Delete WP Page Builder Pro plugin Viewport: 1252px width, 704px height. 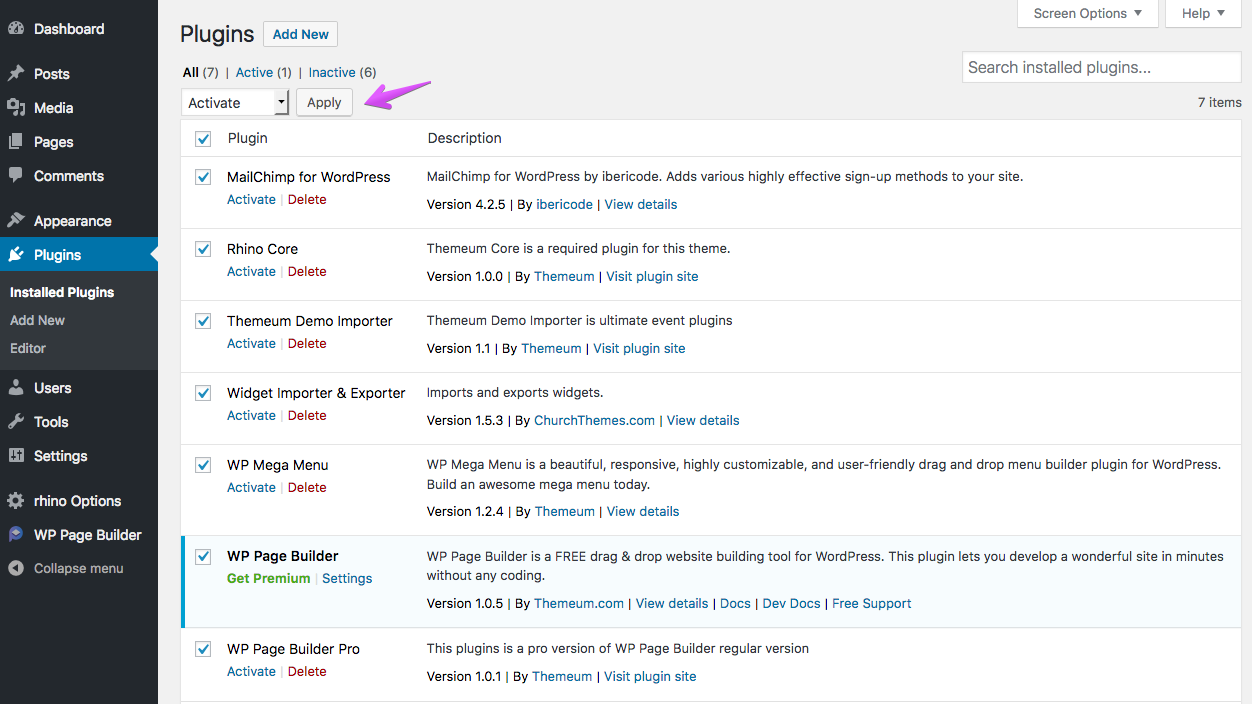coord(307,671)
